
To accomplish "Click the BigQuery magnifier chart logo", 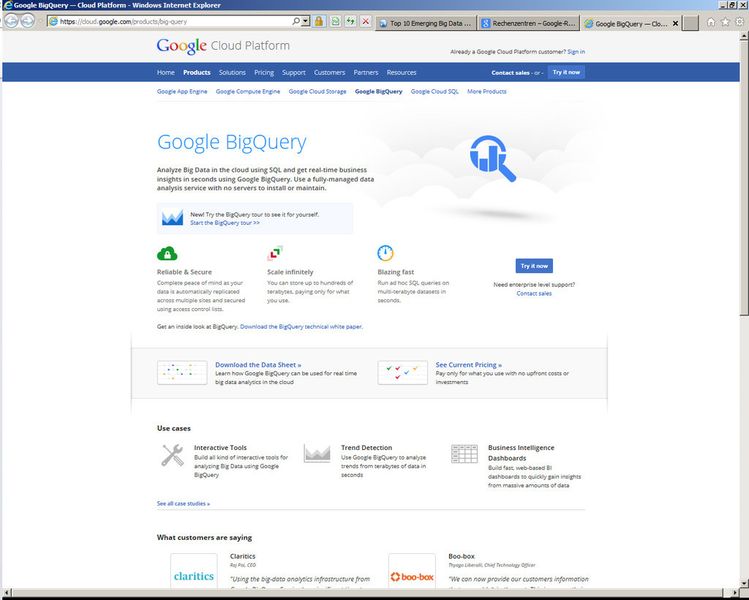I will pos(492,158).
